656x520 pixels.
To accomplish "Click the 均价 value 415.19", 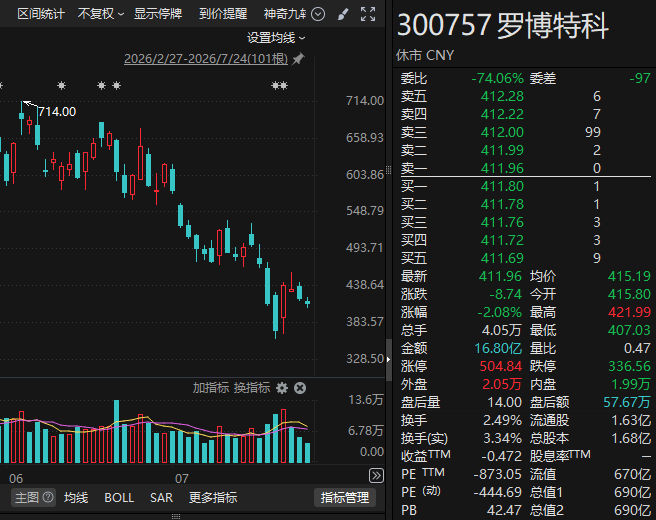I will click(x=629, y=276).
